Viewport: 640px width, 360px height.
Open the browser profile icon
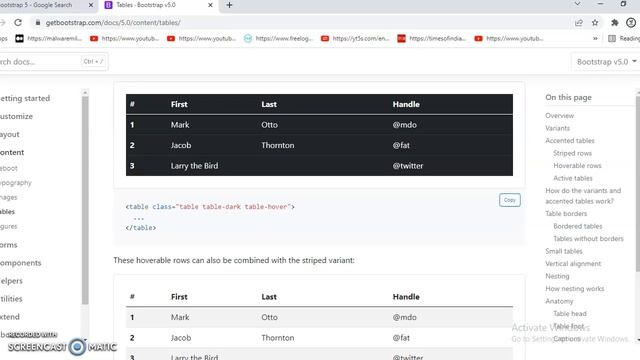click(631, 23)
